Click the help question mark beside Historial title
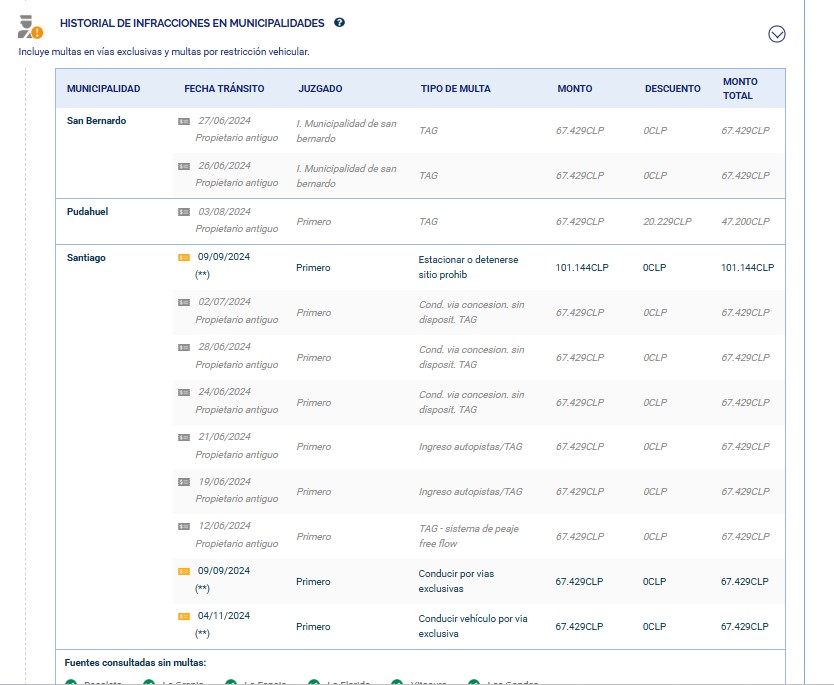This screenshot has width=834, height=685. tap(340, 23)
